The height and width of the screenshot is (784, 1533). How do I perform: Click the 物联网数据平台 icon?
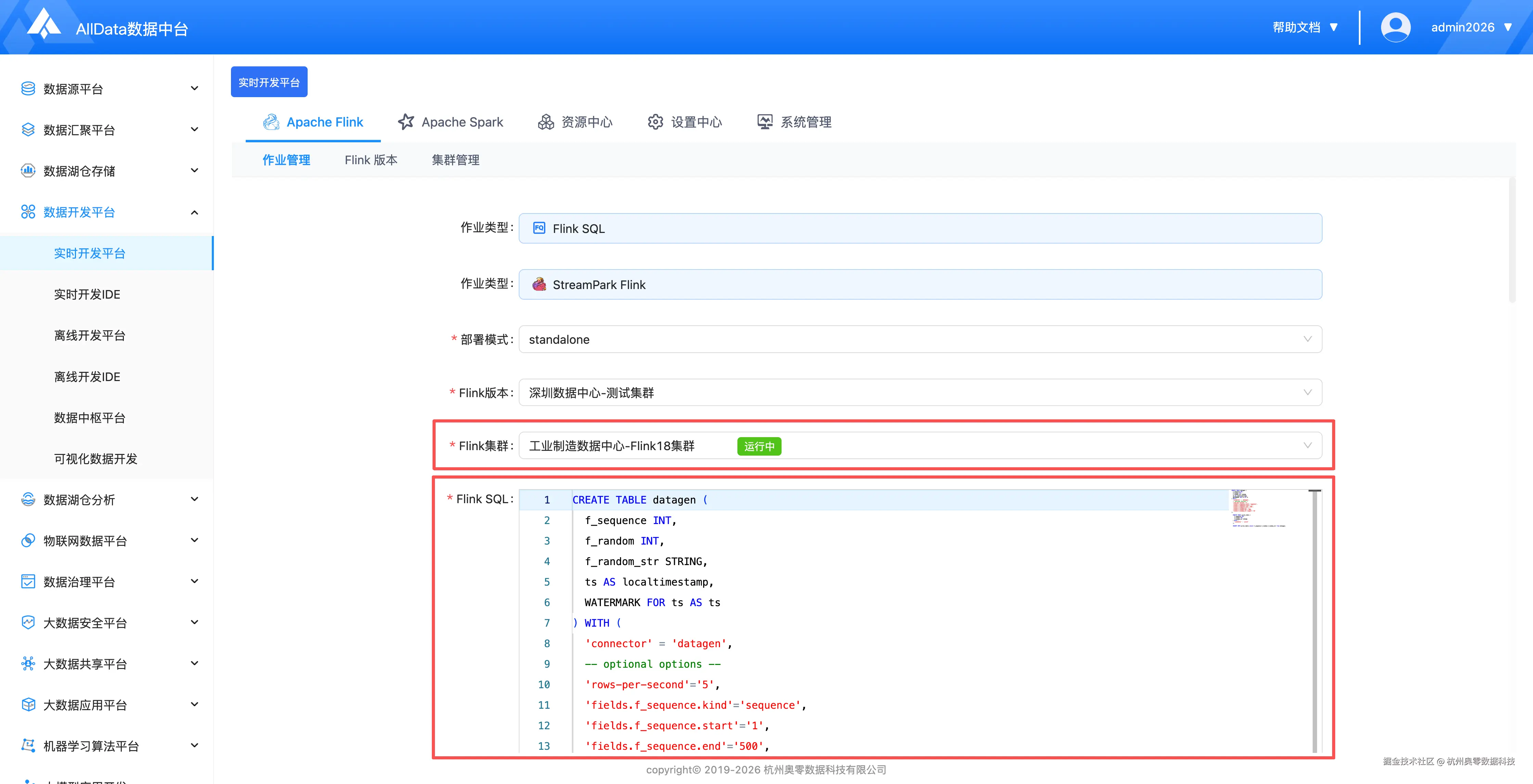pyautogui.click(x=28, y=540)
